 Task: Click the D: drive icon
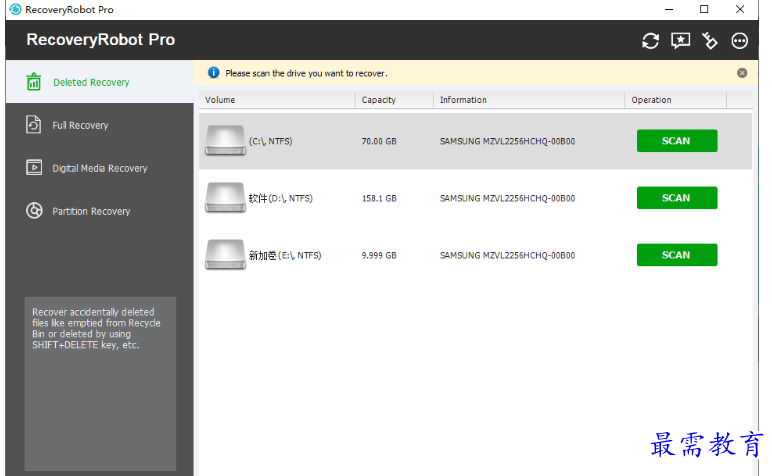[225, 198]
